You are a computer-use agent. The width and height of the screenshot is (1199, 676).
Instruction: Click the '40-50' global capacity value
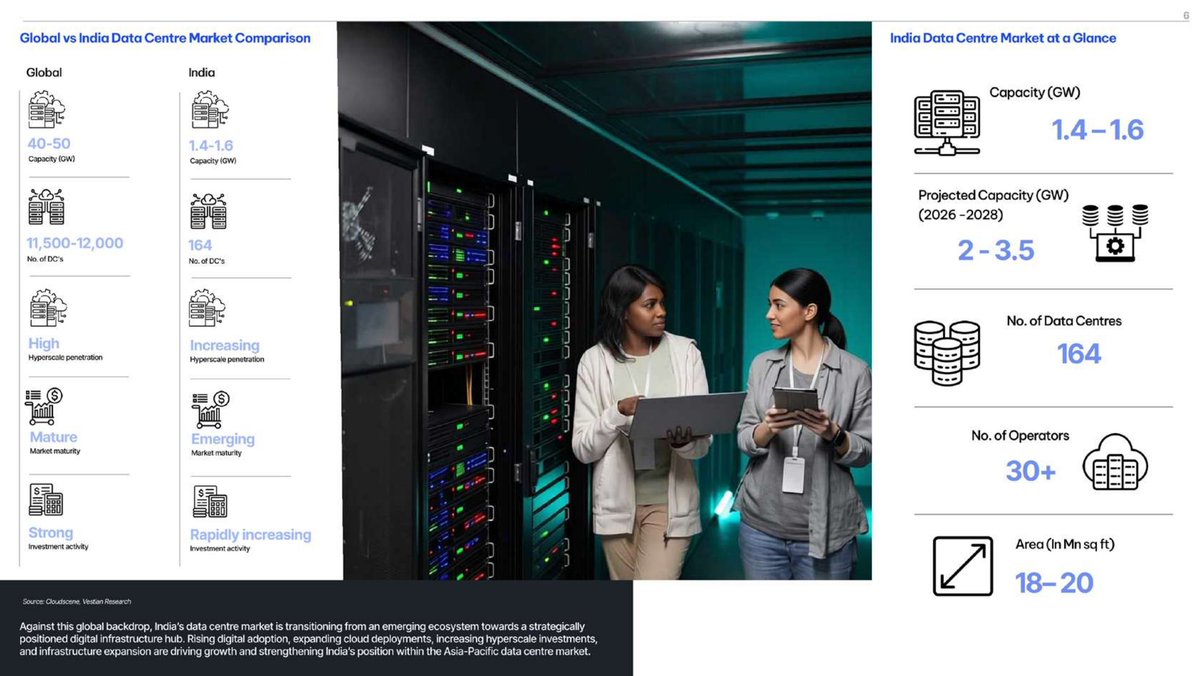tap(49, 144)
